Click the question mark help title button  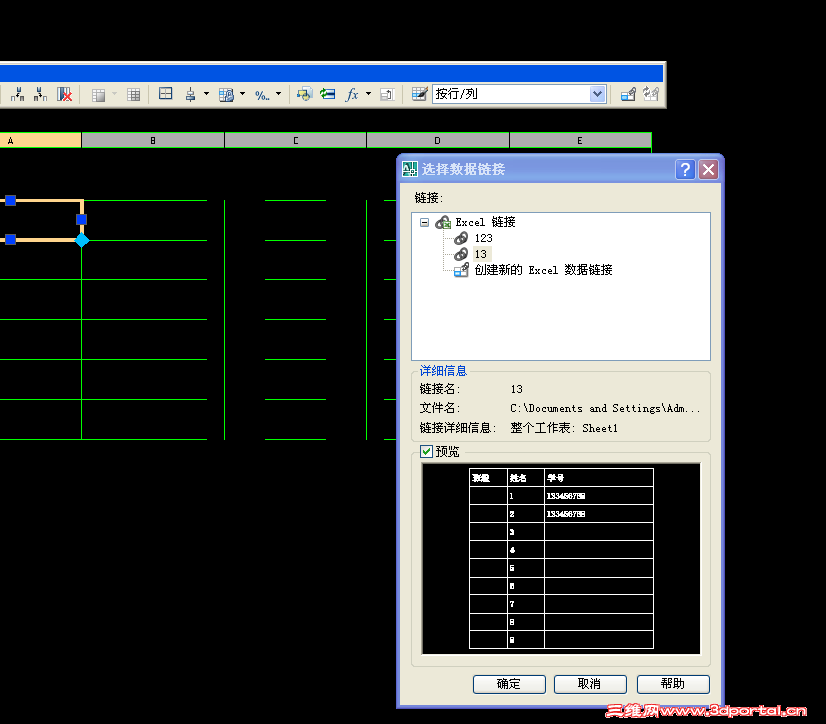click(685, 170)
